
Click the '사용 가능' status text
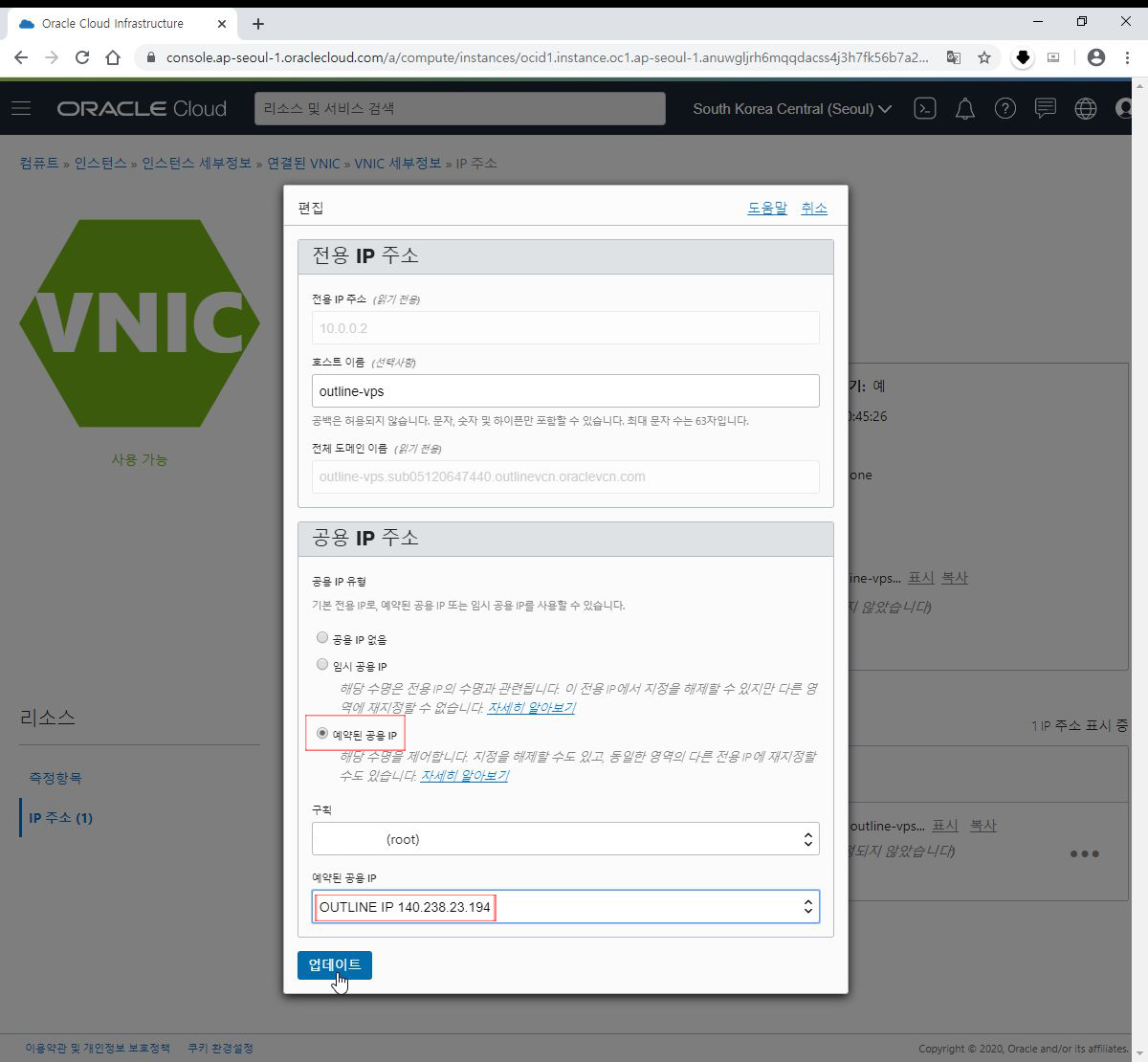[140, 459]
